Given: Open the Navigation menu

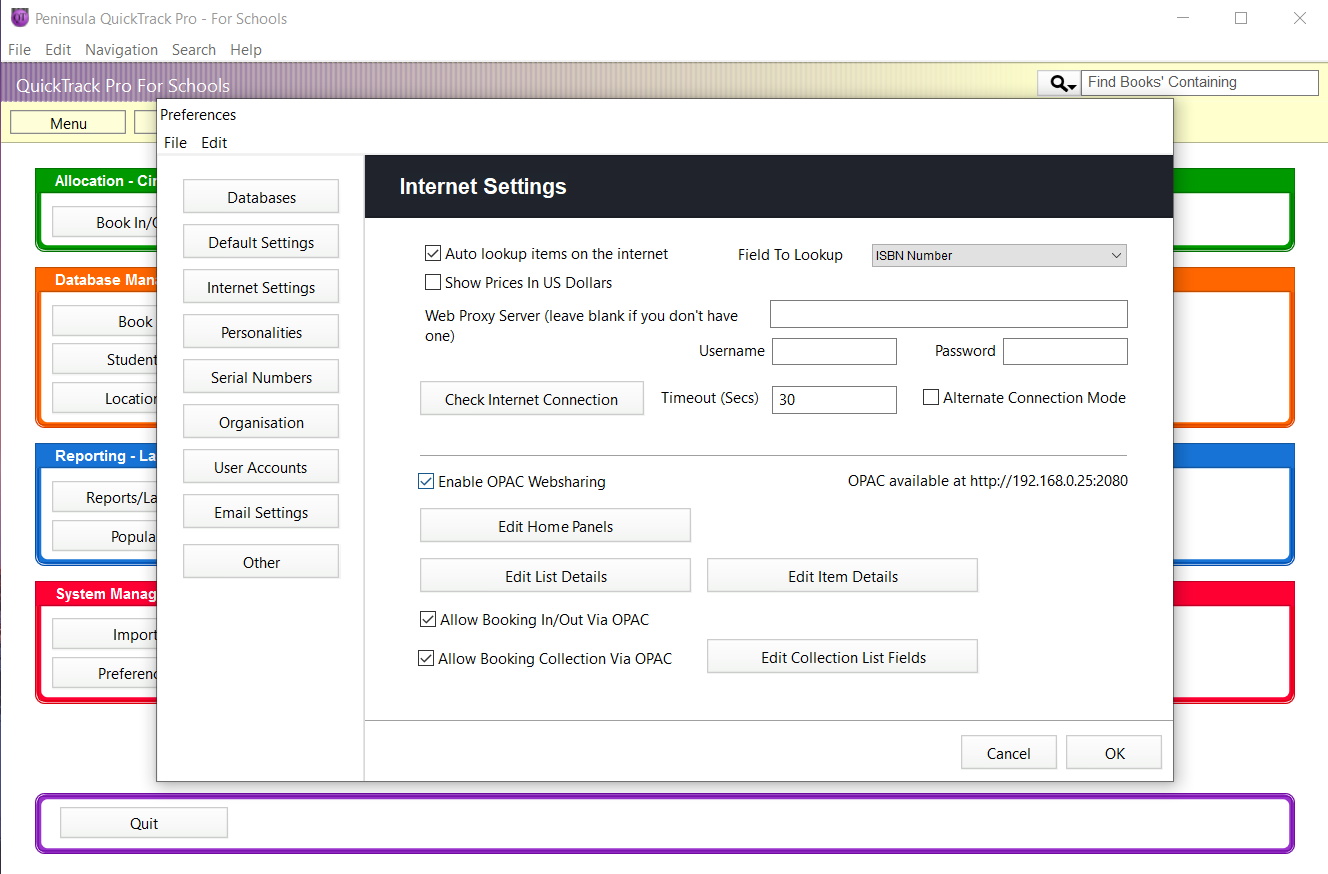Looking at the screenshot, I should (121, 50).
